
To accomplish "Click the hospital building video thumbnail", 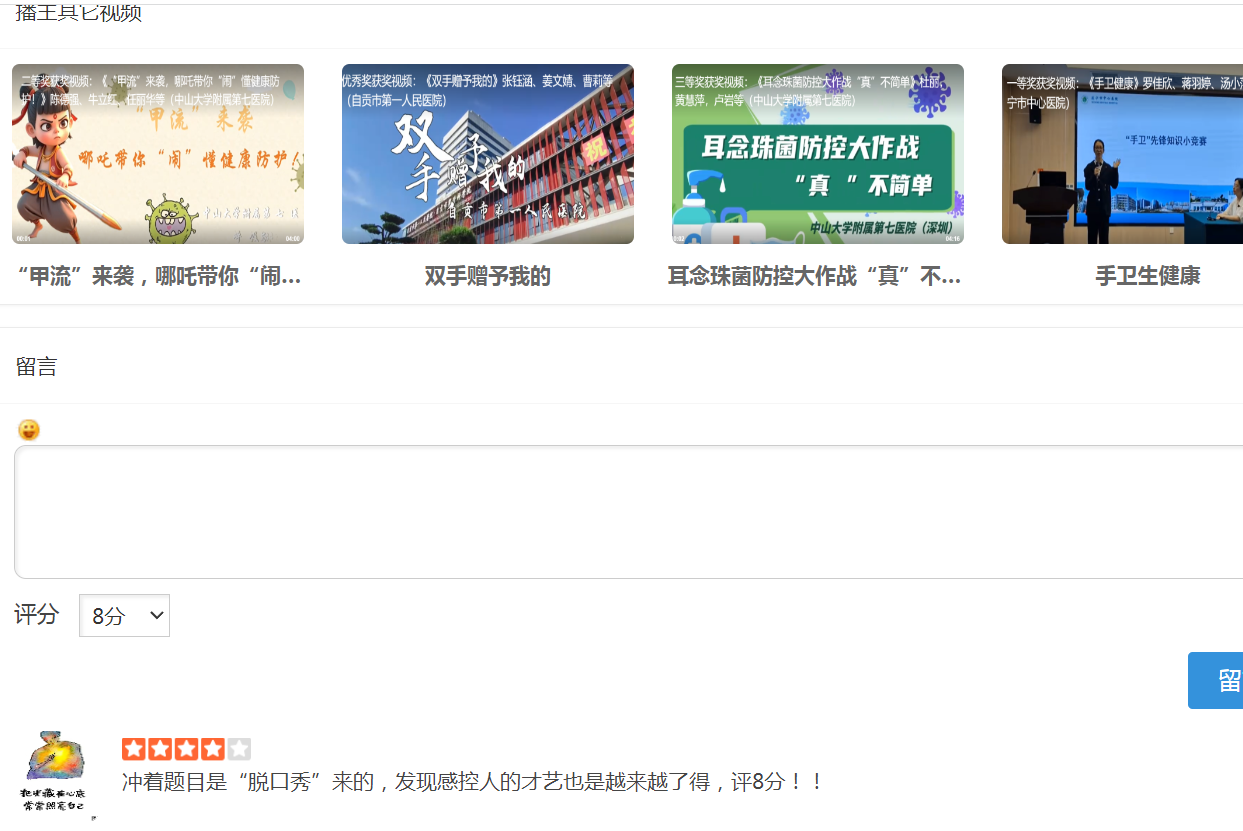I will coord(487,154).
